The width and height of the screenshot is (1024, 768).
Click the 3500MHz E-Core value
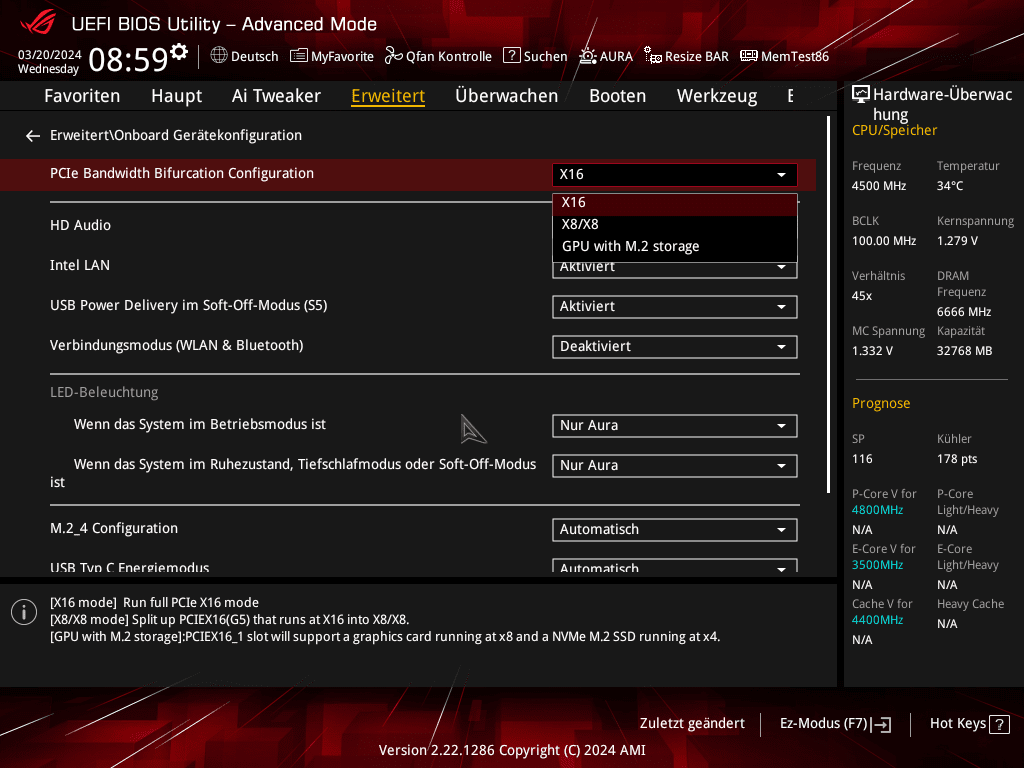pyautogui.click(x=877, y=565)
